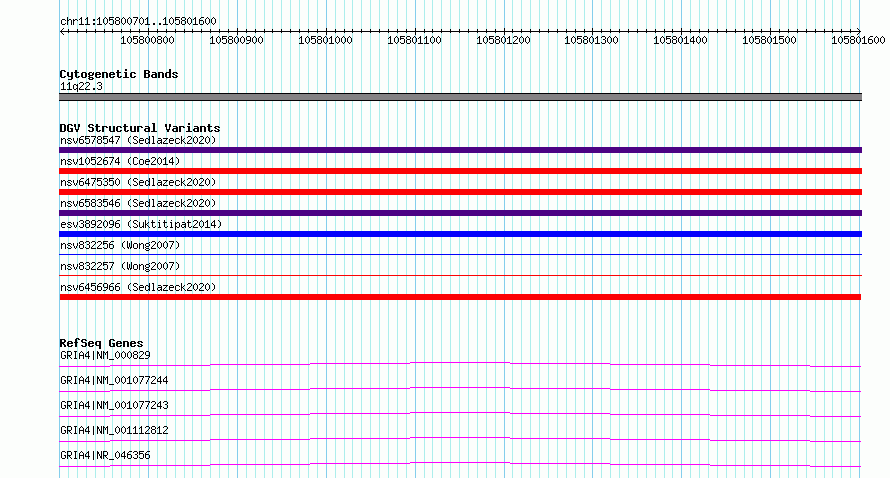Click the purple bar under nsv6583546
The height and width of the screenshot is (478, 890).
coord(460,213)
